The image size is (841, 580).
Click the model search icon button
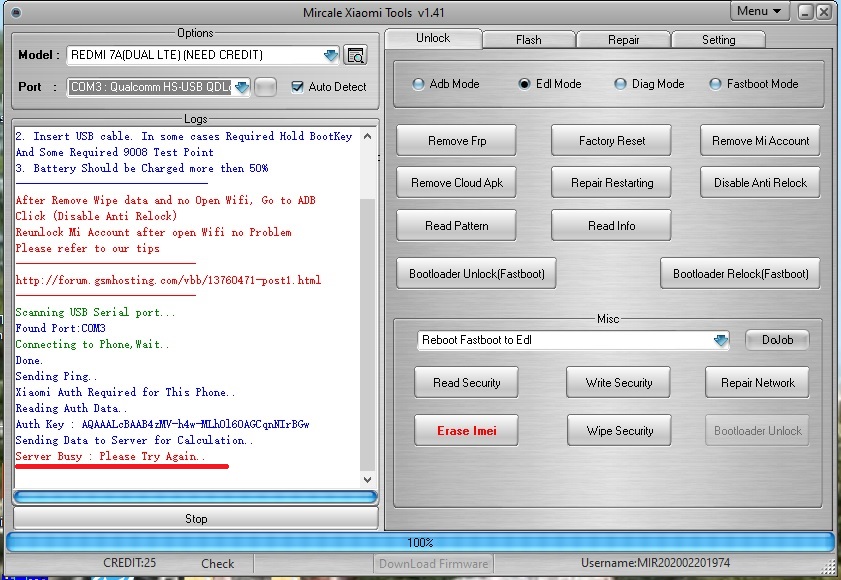[x=355, y=55]
